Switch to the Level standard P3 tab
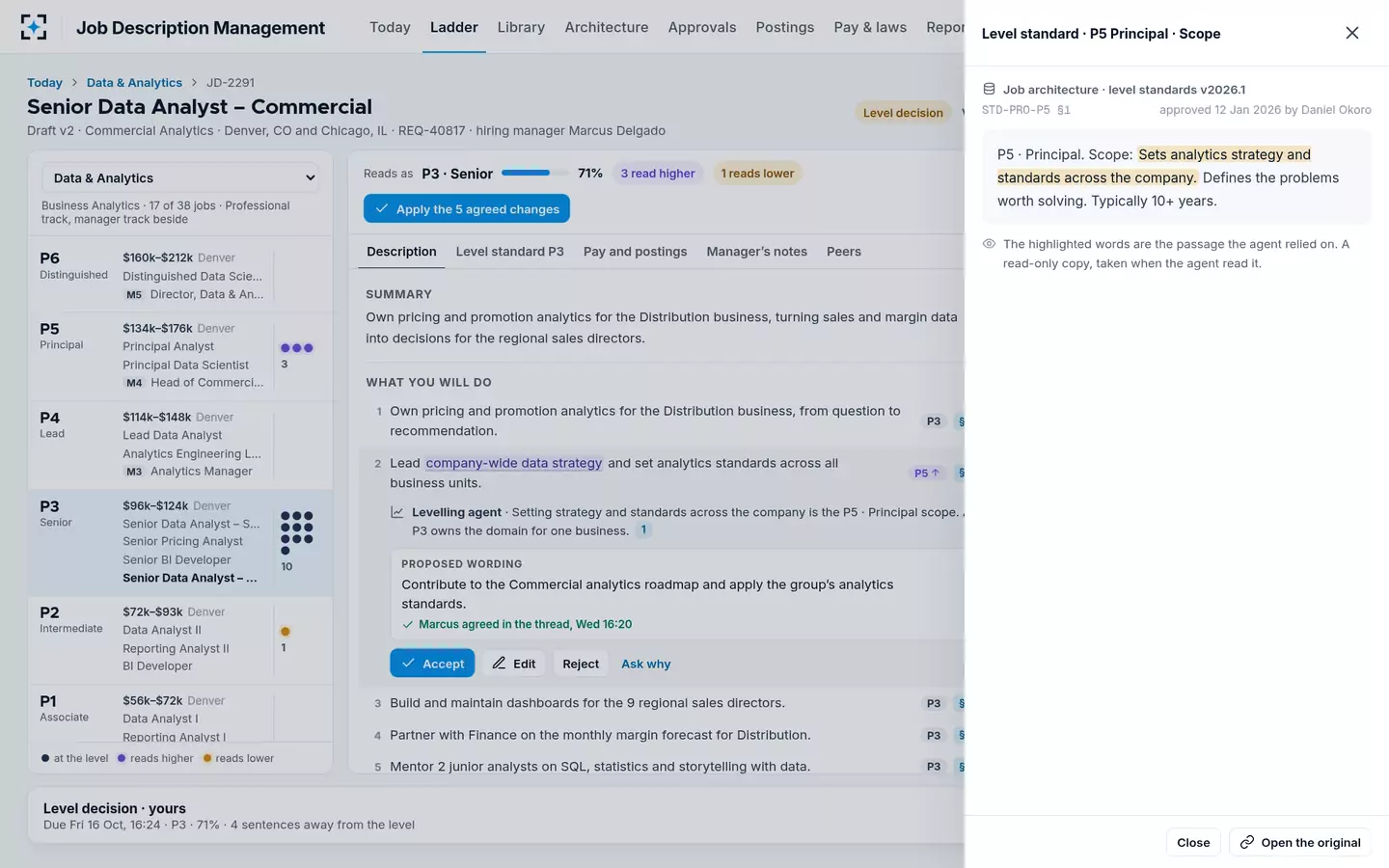This screenshot has height=868, width=1389. pos(509,252)
